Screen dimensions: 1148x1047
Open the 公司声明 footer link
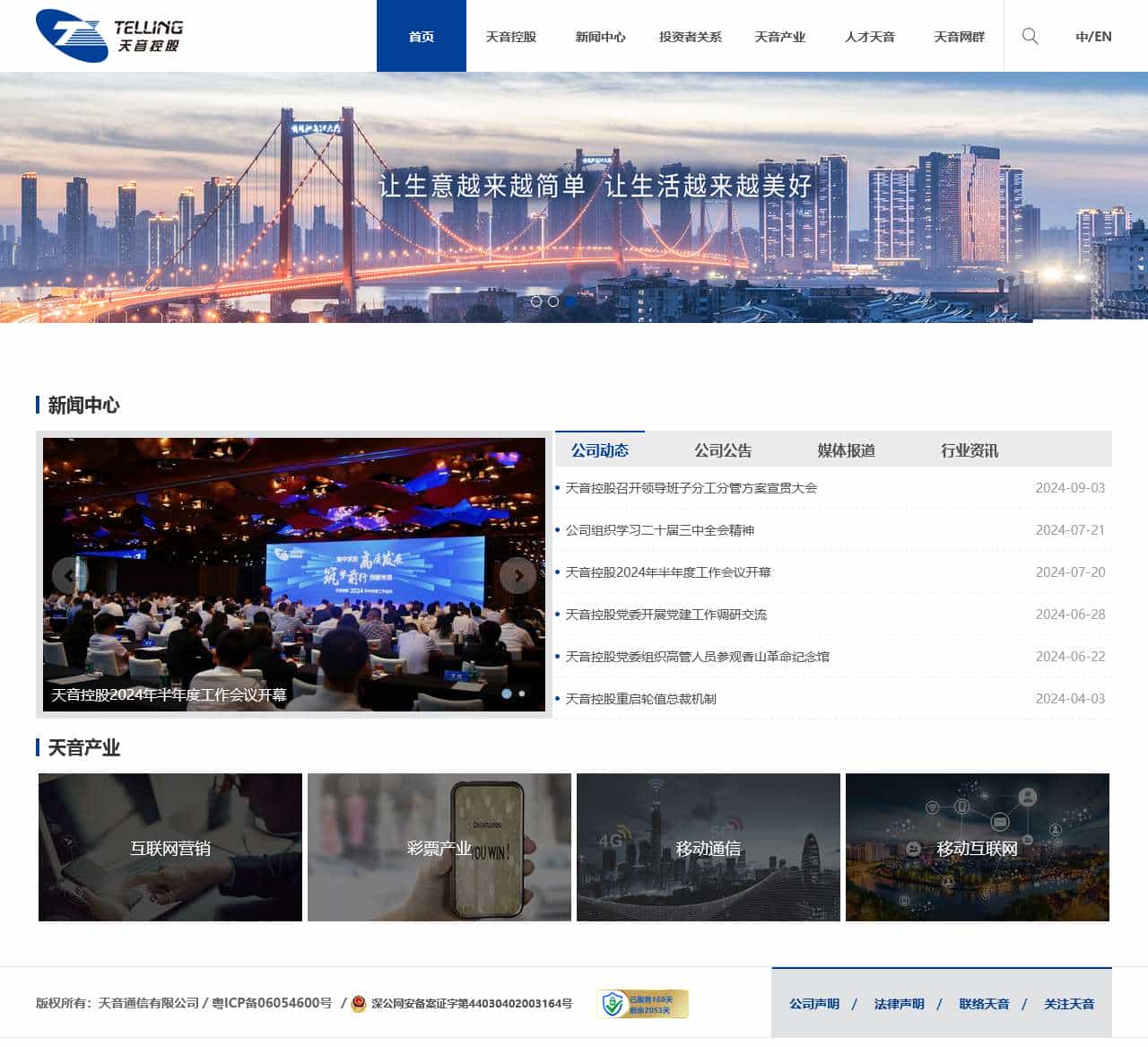[814, 1004]
